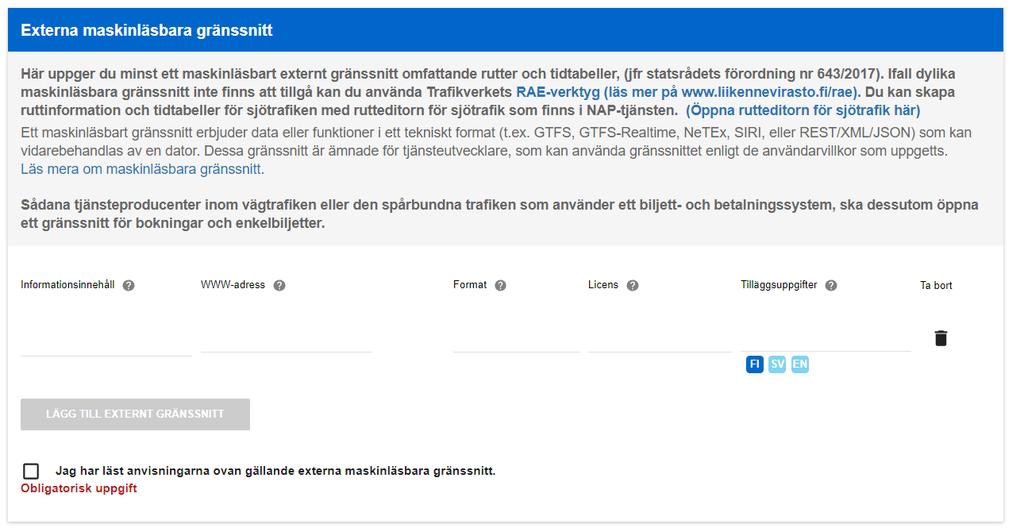Viewport: 1024px width, 528px height.
Task: Click the 'Obligatorisk uppgift' error text
Action: click(79, 489)
